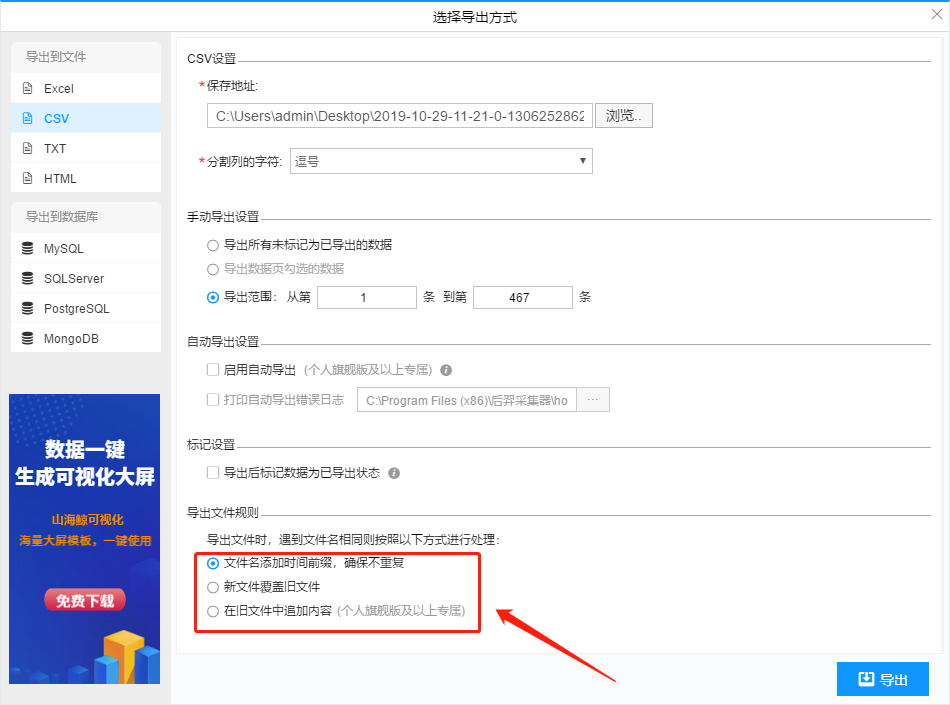950x705 pixels.
Task: Click the TXT file icon in sidebar
Action: coord(27,148)
